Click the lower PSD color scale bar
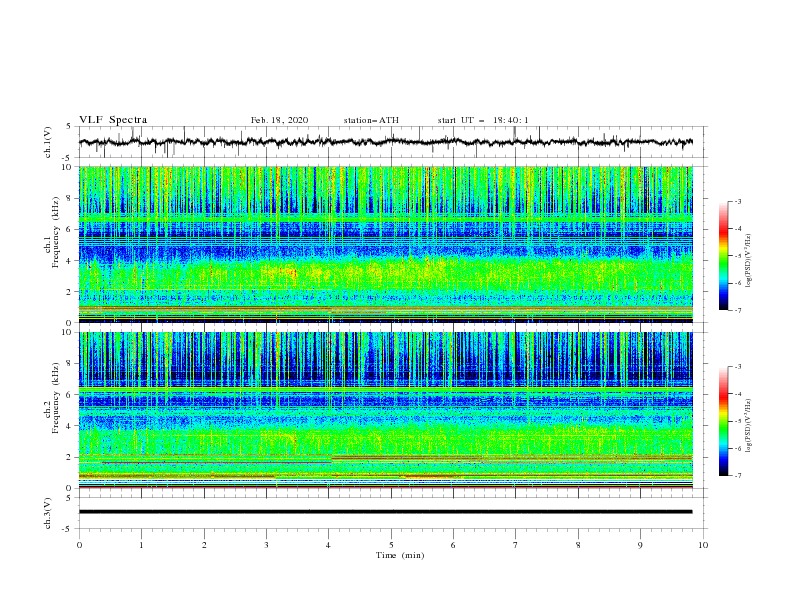This screenshot has height=612, width=792. [724, 421]
